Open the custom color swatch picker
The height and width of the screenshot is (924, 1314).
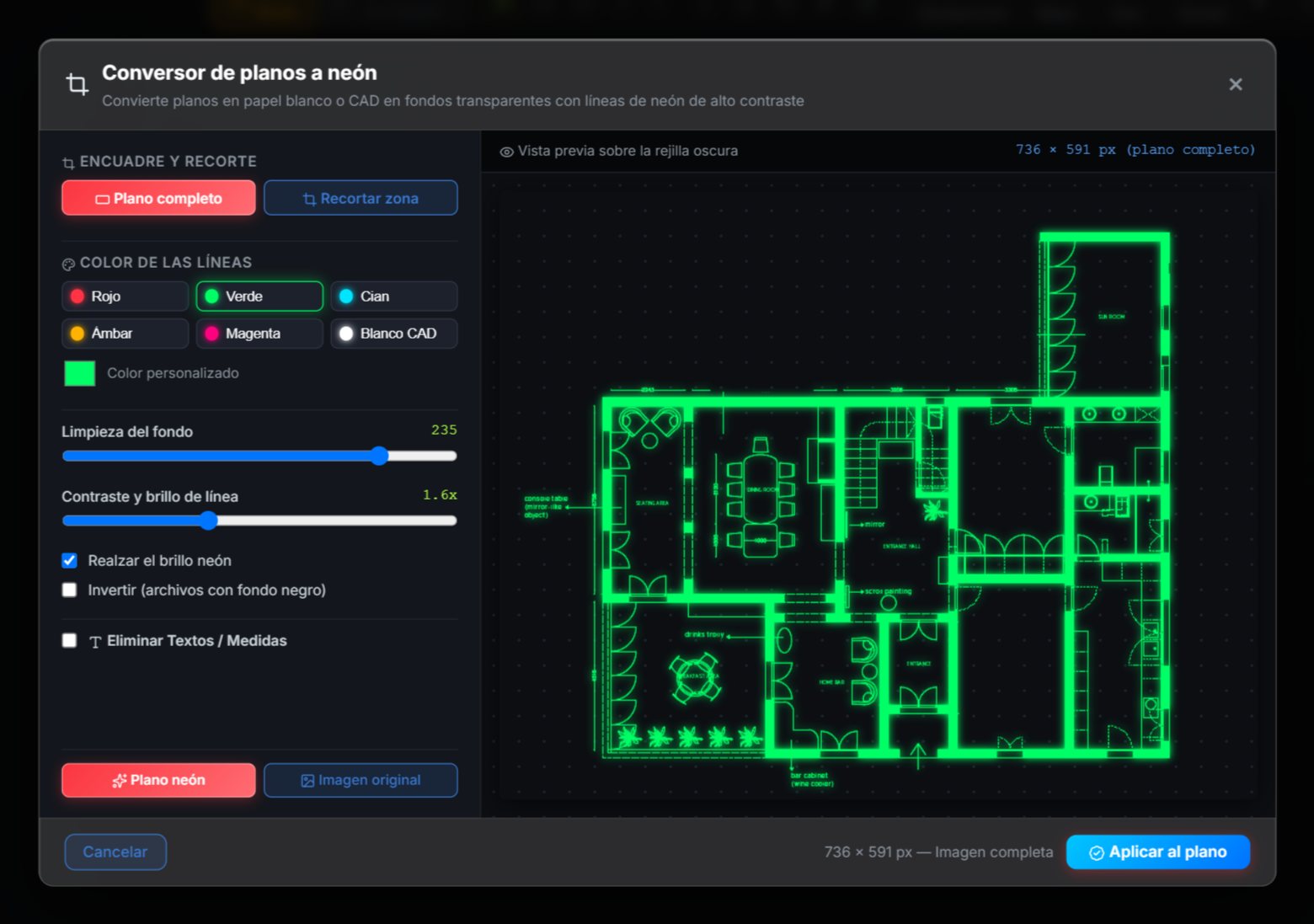click(80, 373)
